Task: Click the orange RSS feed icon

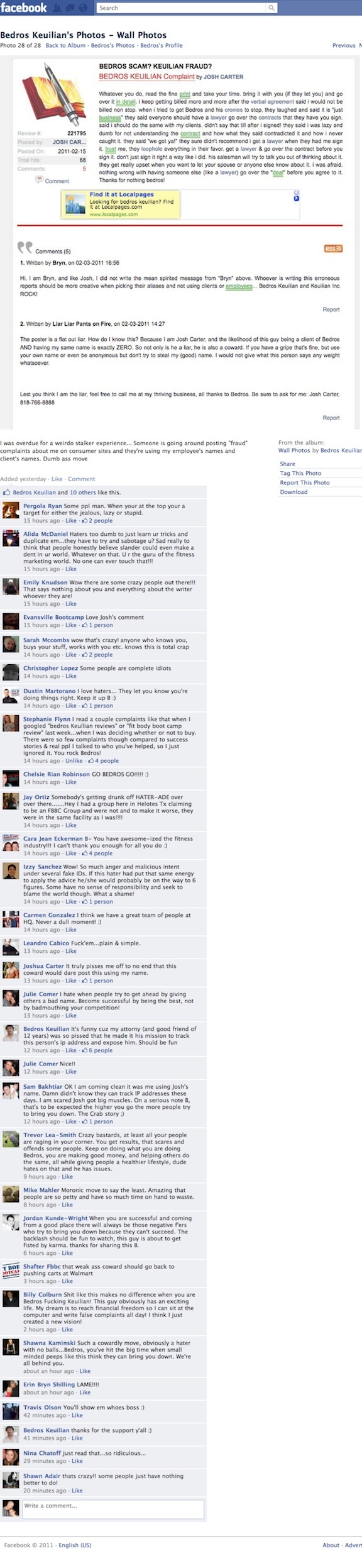Action: click(x=333, y=248)
